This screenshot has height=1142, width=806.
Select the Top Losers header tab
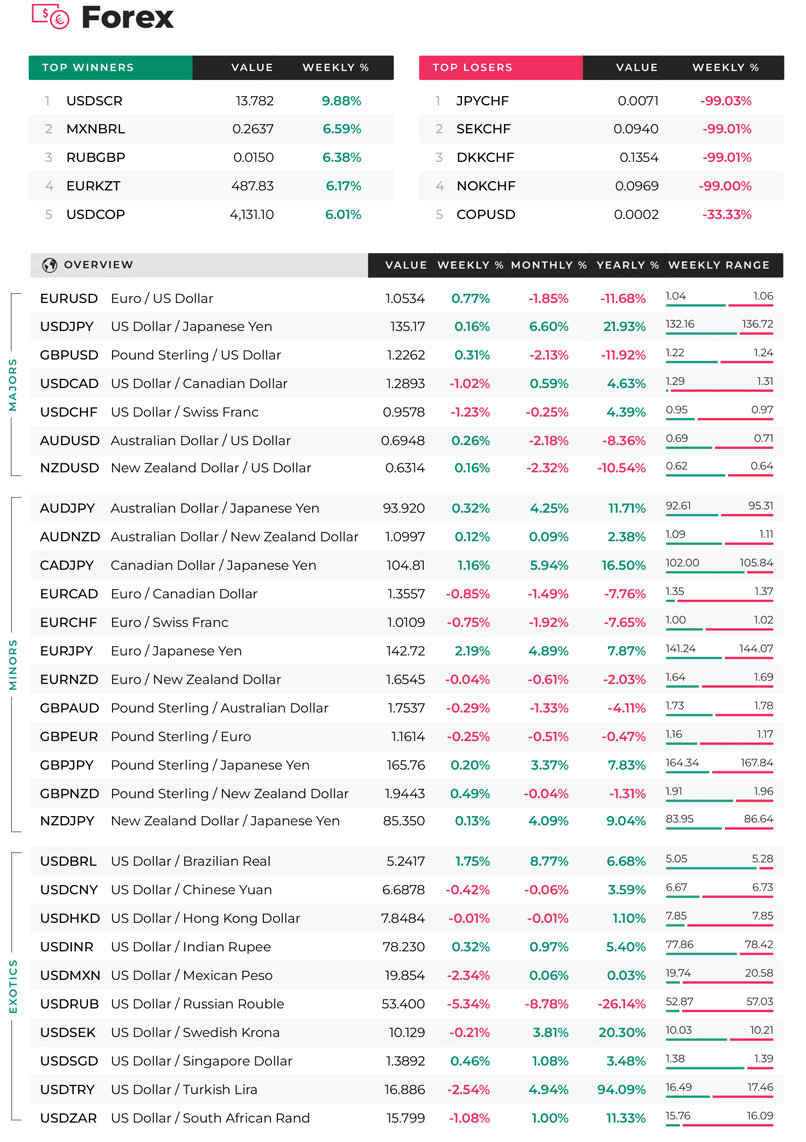point(501,68)
